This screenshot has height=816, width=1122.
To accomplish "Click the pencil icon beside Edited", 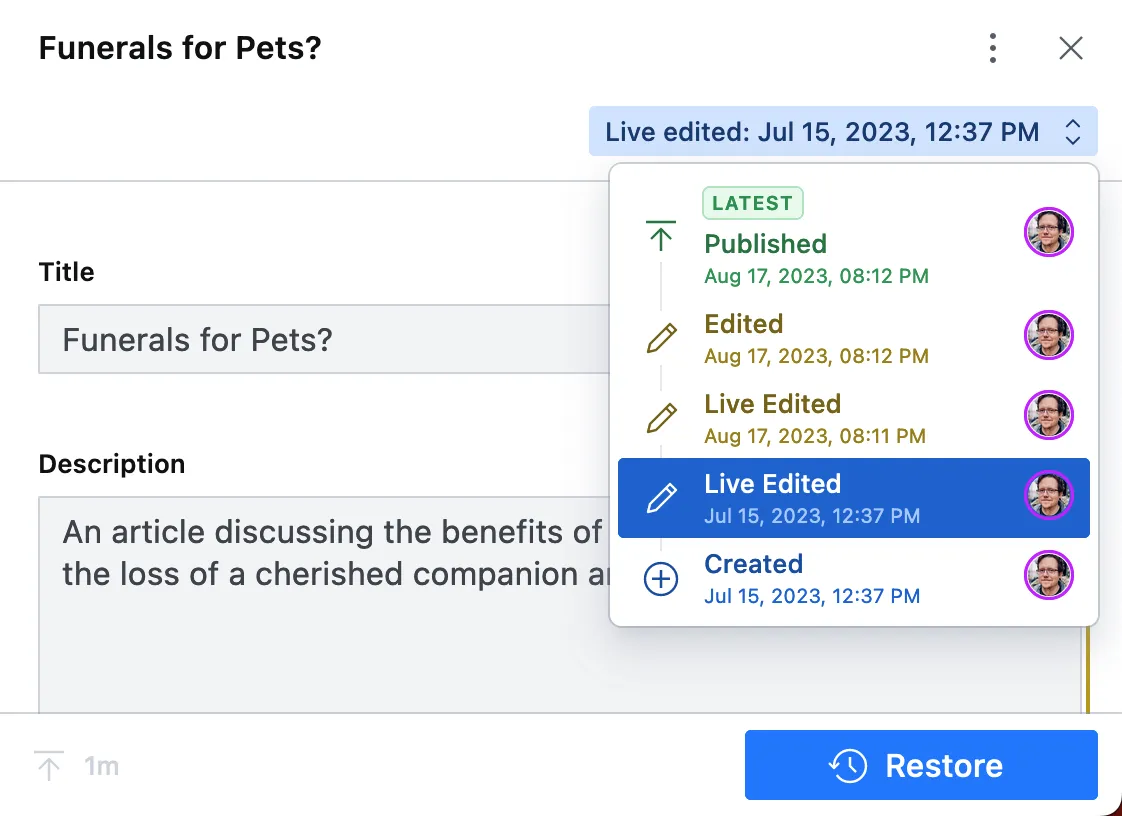I will click(661, 338).
